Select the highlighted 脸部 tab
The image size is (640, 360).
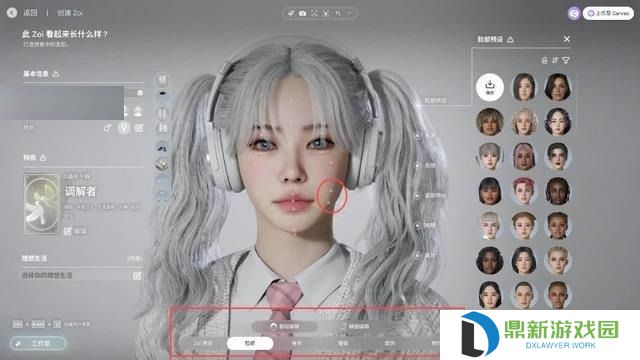[250, 343]
